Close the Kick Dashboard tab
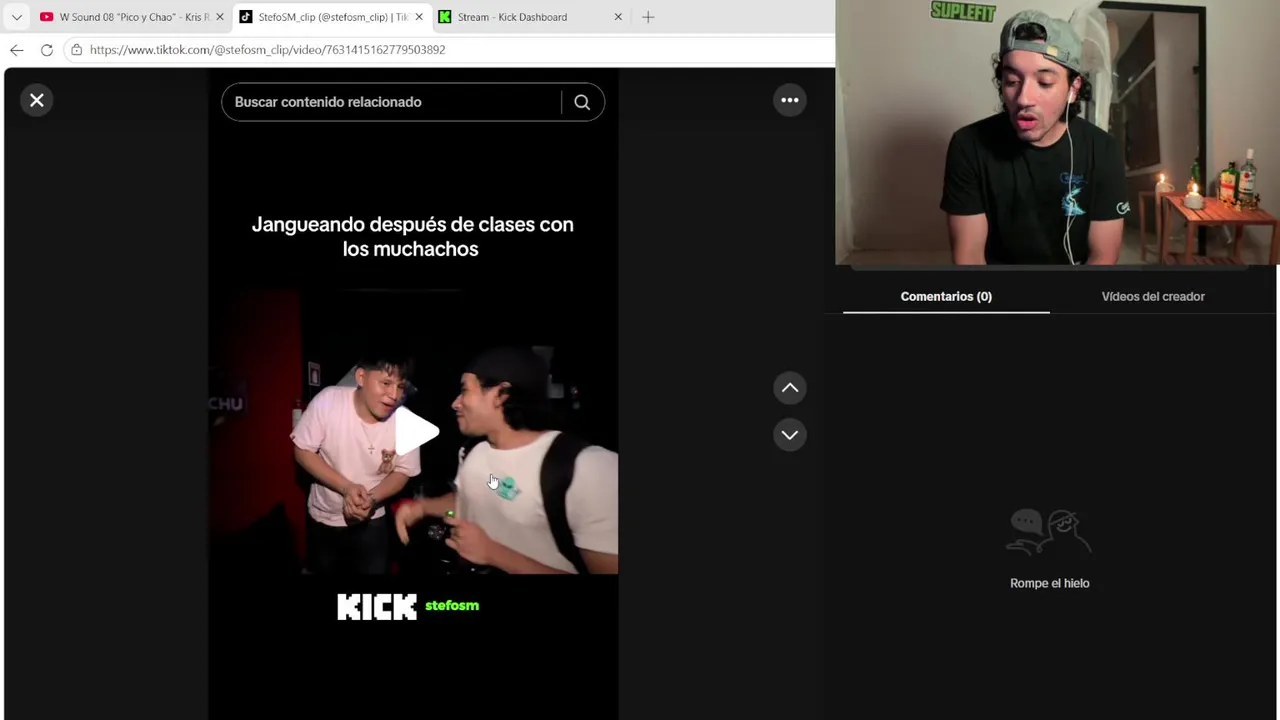The image size is (1280, 720). (618, 17)
